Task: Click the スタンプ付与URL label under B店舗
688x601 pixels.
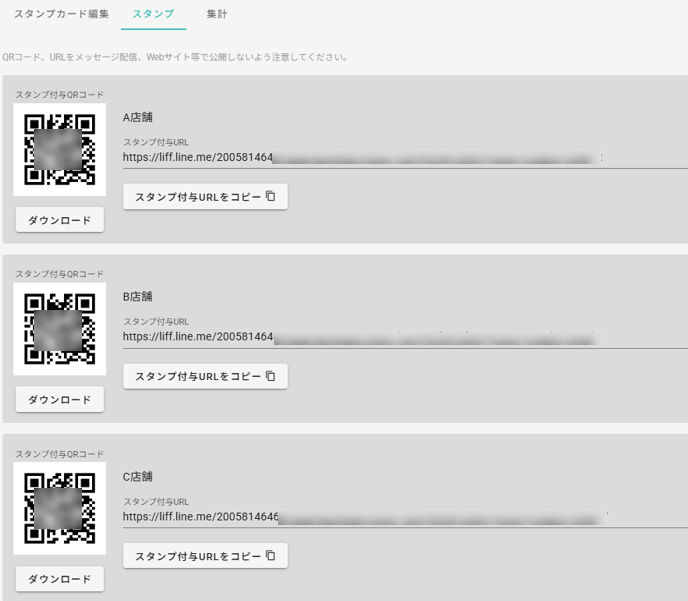Action: [x=156, y=322]
